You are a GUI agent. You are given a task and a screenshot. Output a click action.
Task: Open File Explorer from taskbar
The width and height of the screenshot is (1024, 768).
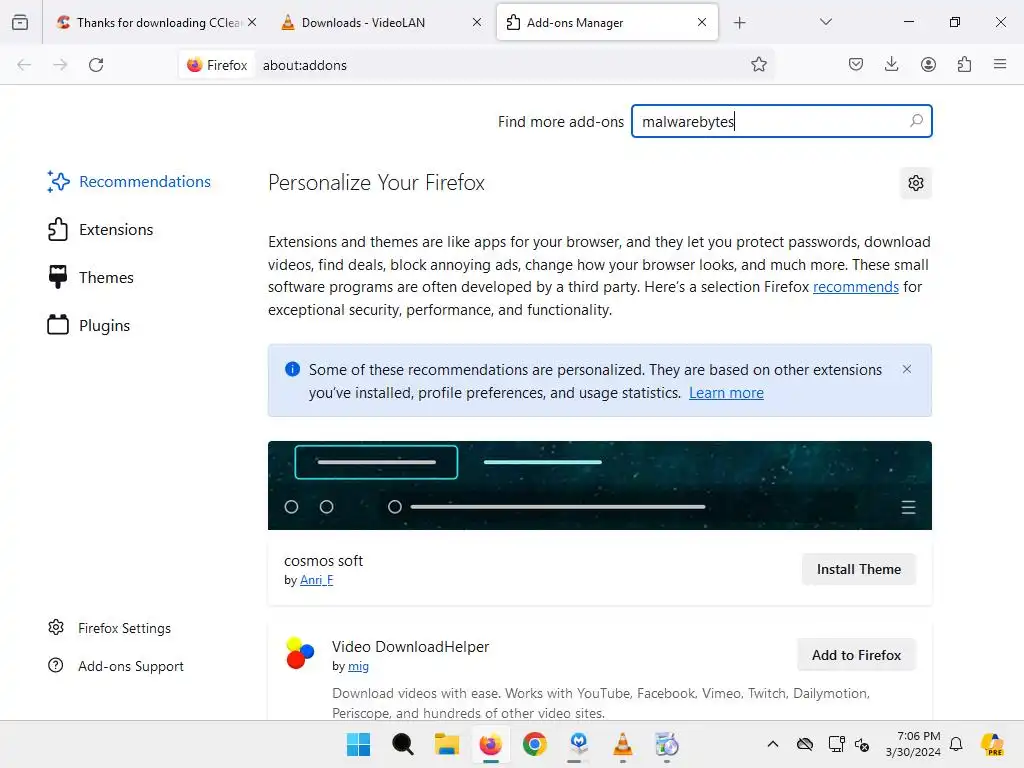[x=447, y=744]
